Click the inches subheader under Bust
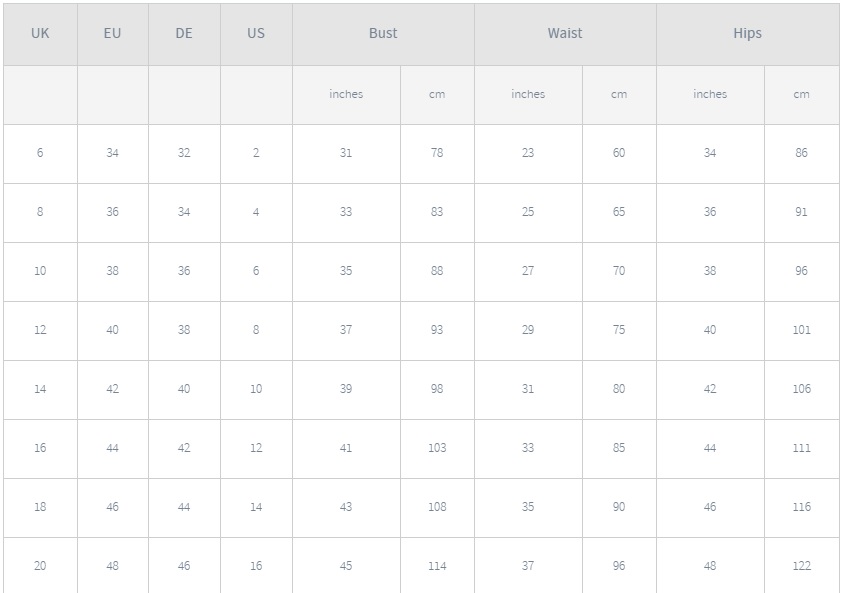The width and height of the screenshot is (843, 593). [346, 95]
